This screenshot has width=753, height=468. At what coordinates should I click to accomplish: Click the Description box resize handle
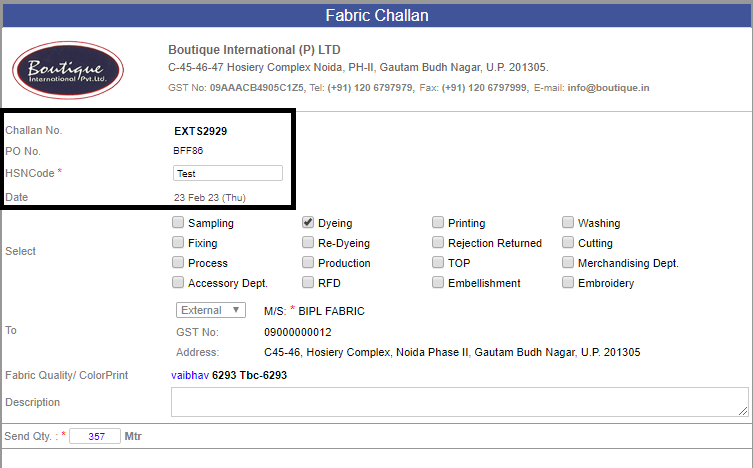point(743,411)
